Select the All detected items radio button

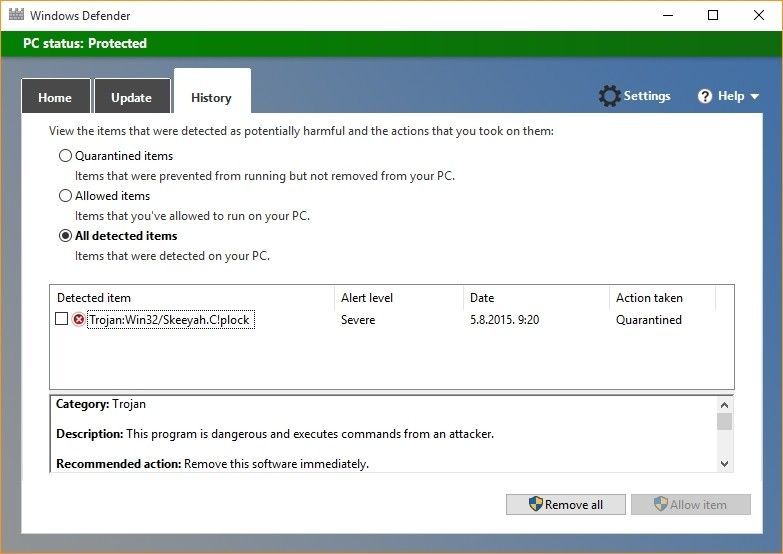pyautogui.click(x=65, y=236)
